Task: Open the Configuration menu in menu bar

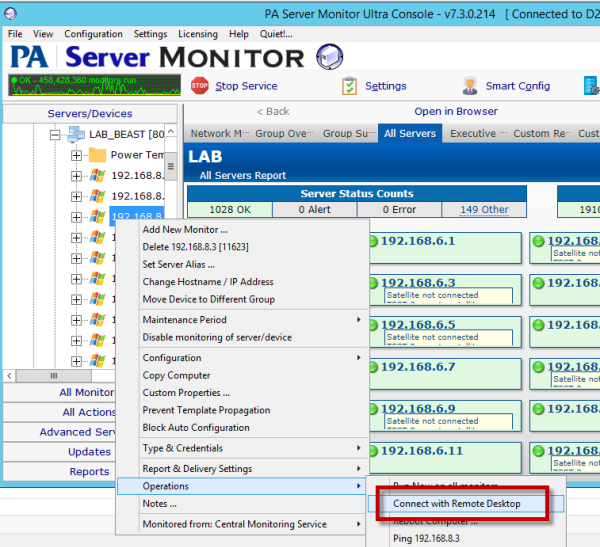Action: coord(93,34)
